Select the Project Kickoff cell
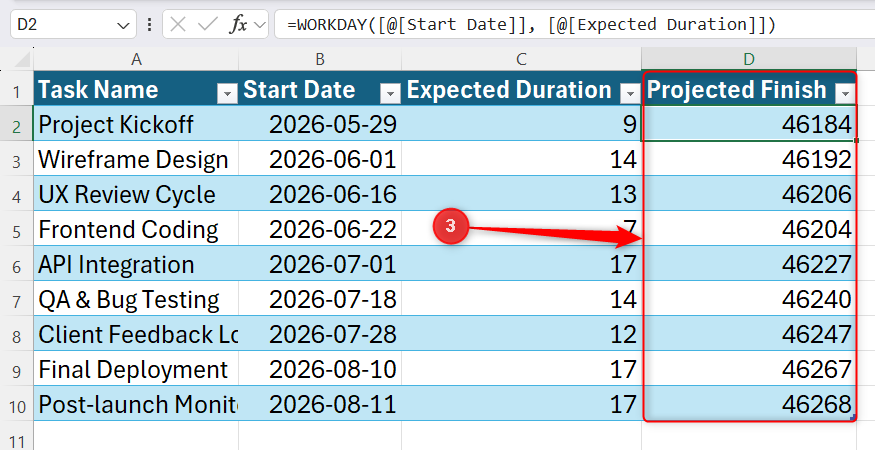This screenshot has width=875, height=450. point(136,124)
